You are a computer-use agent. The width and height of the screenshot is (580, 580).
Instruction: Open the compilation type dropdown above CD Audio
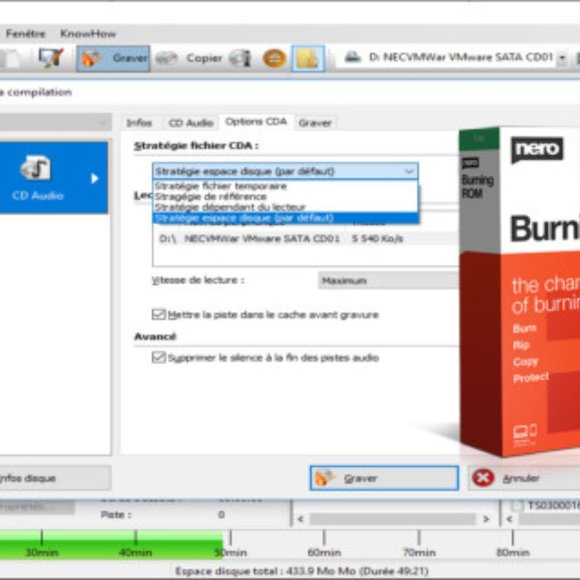click(55, 122)
